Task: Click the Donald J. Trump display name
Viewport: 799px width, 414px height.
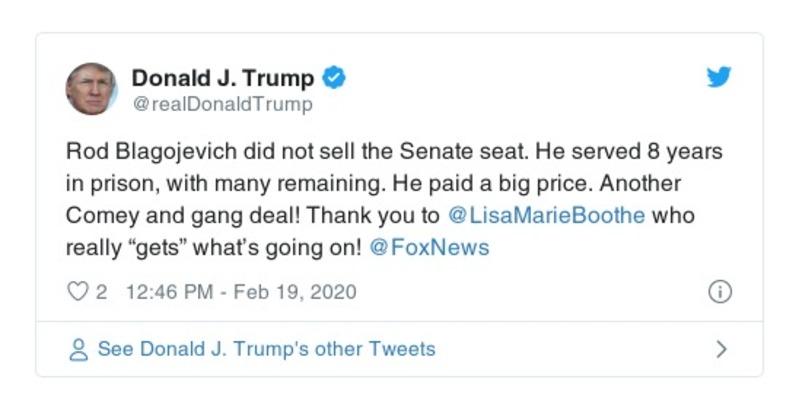Action: pos(223,78)
